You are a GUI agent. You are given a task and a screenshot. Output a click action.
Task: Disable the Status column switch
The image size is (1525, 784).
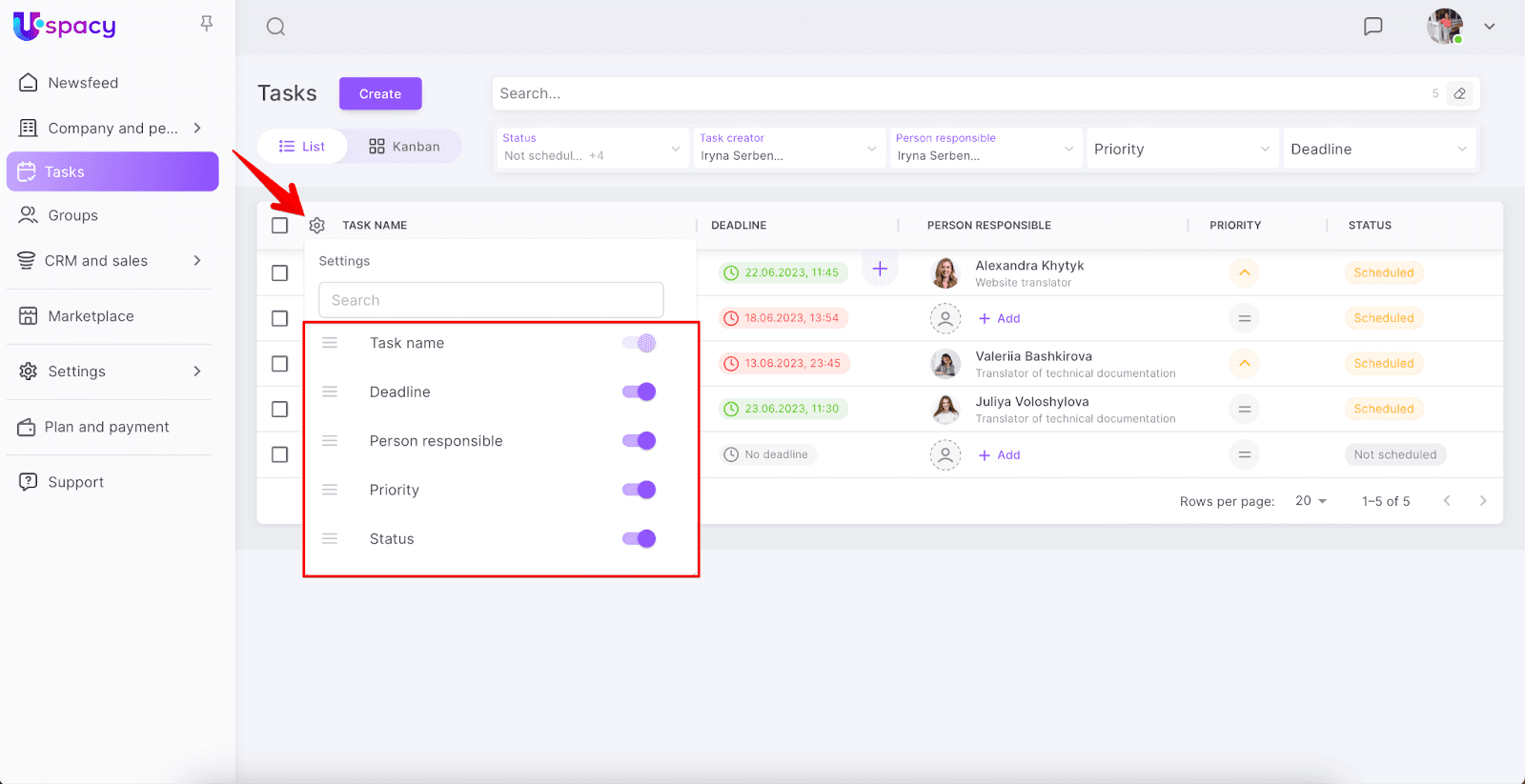point(639,539)
